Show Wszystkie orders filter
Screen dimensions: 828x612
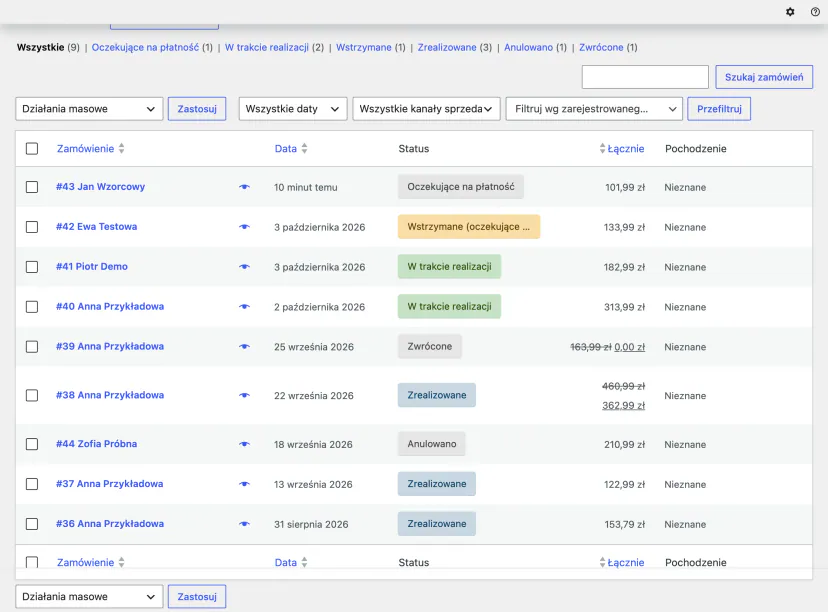click(40, 48)
